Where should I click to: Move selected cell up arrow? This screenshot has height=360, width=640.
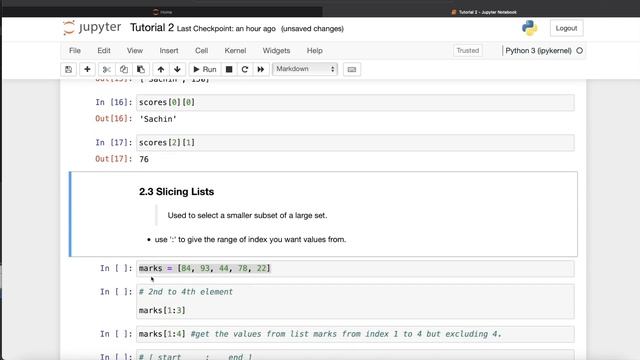161,69
